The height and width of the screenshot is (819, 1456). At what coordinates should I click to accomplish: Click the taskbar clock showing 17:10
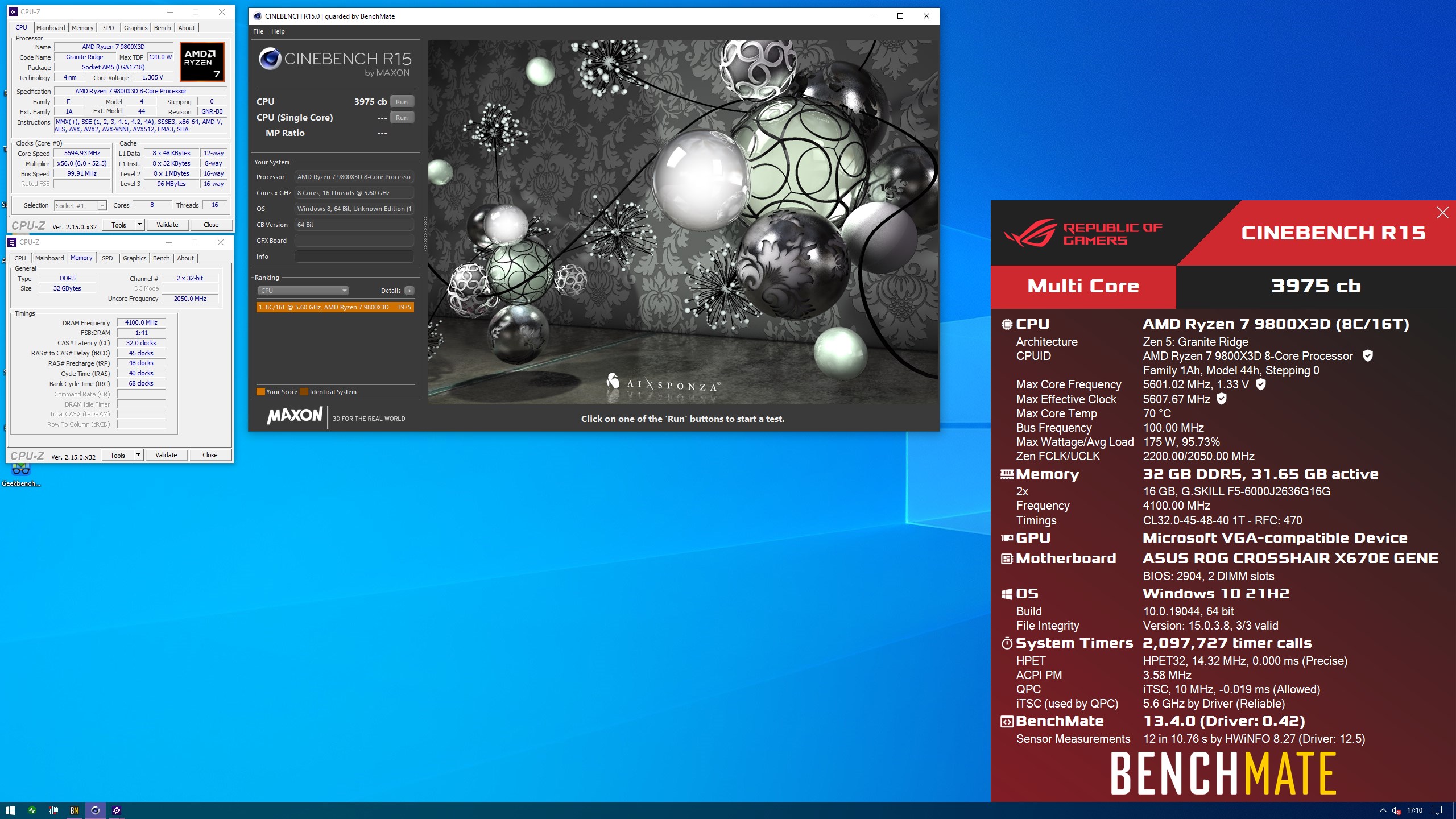[x=1414, y=810]
